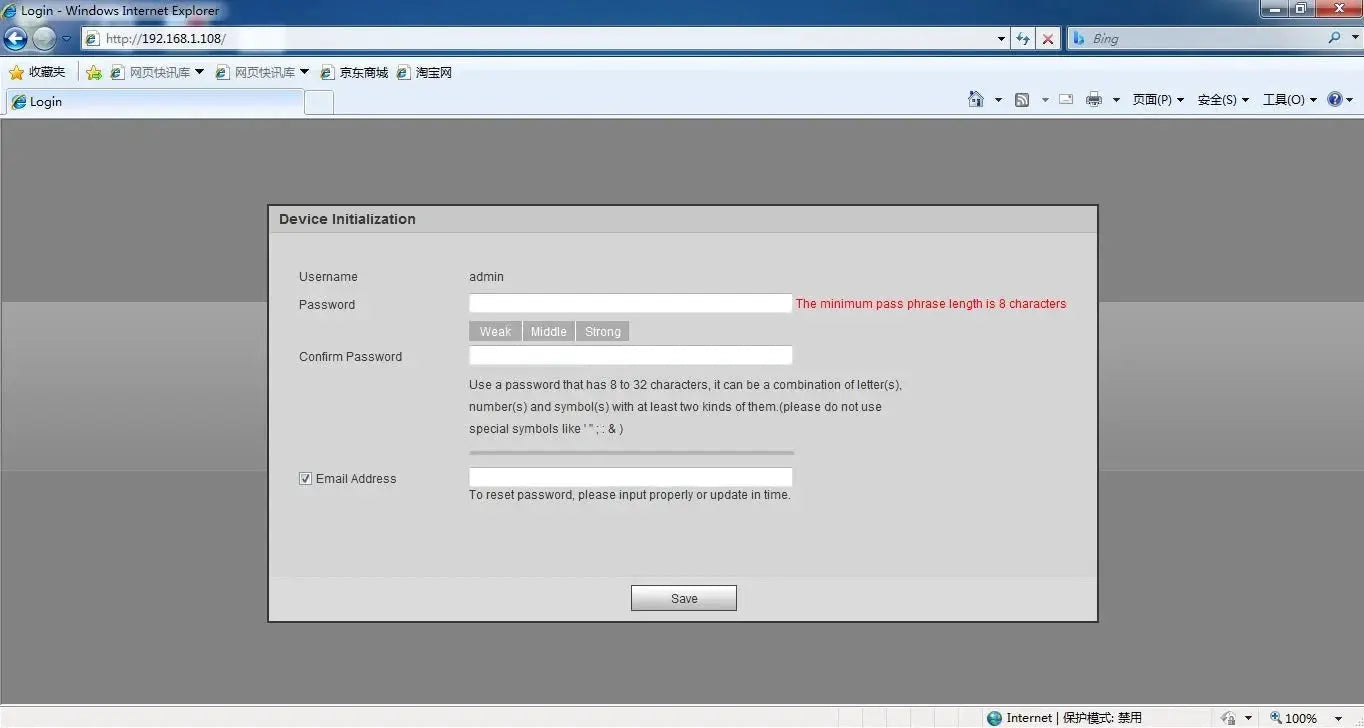Uncheck the Email Address checkbox
1364x728 pixels.
point(306,479)
